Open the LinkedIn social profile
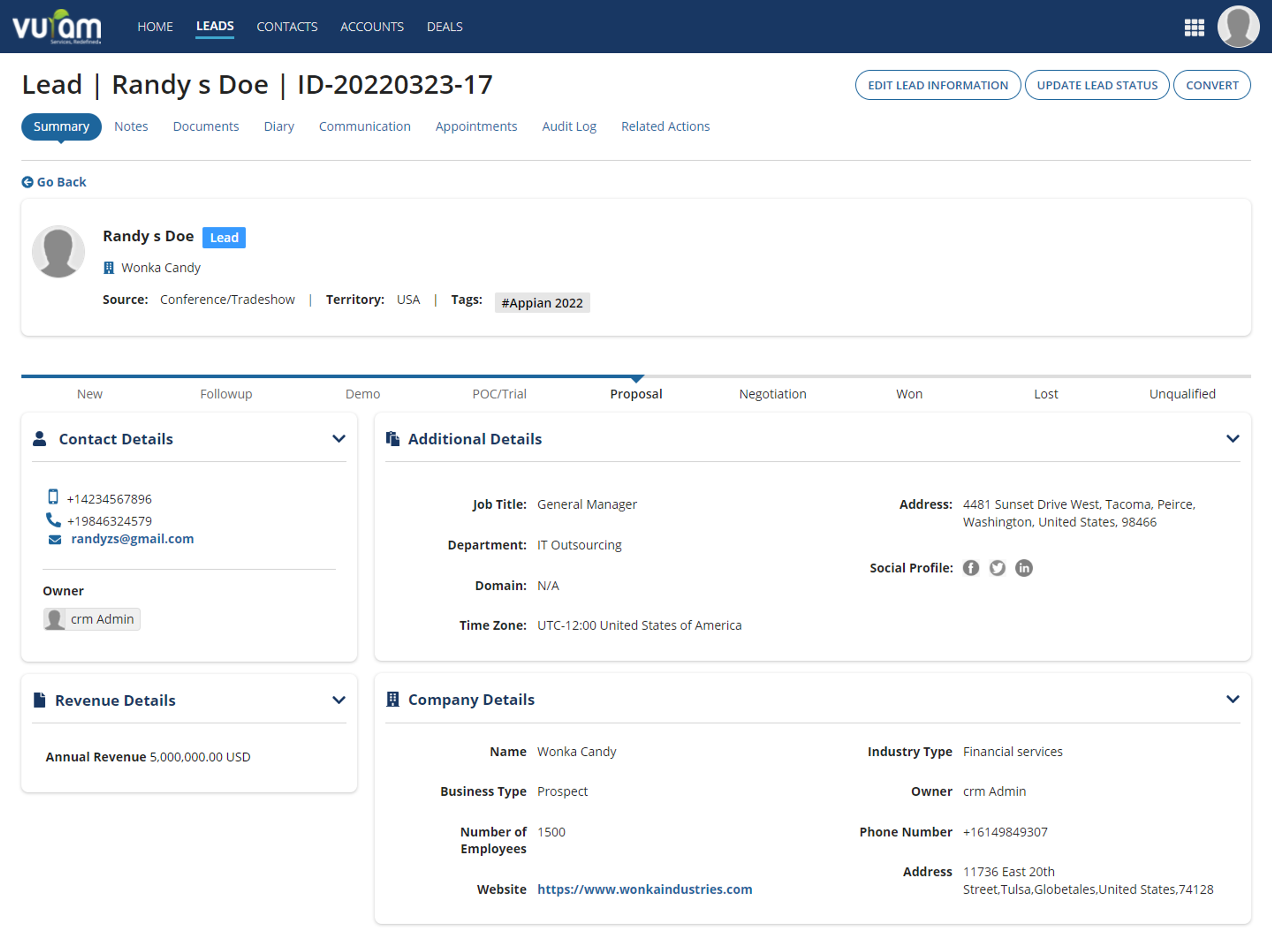Image resolution: width=1272 pixels, height=952 pixels. click(1024, 568)
